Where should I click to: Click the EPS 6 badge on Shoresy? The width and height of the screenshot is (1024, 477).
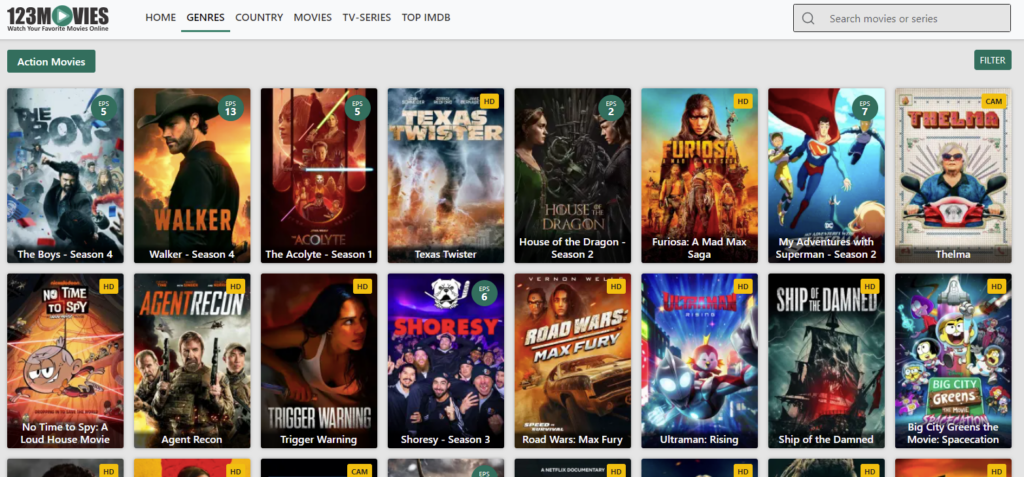[x=484, y=293]
